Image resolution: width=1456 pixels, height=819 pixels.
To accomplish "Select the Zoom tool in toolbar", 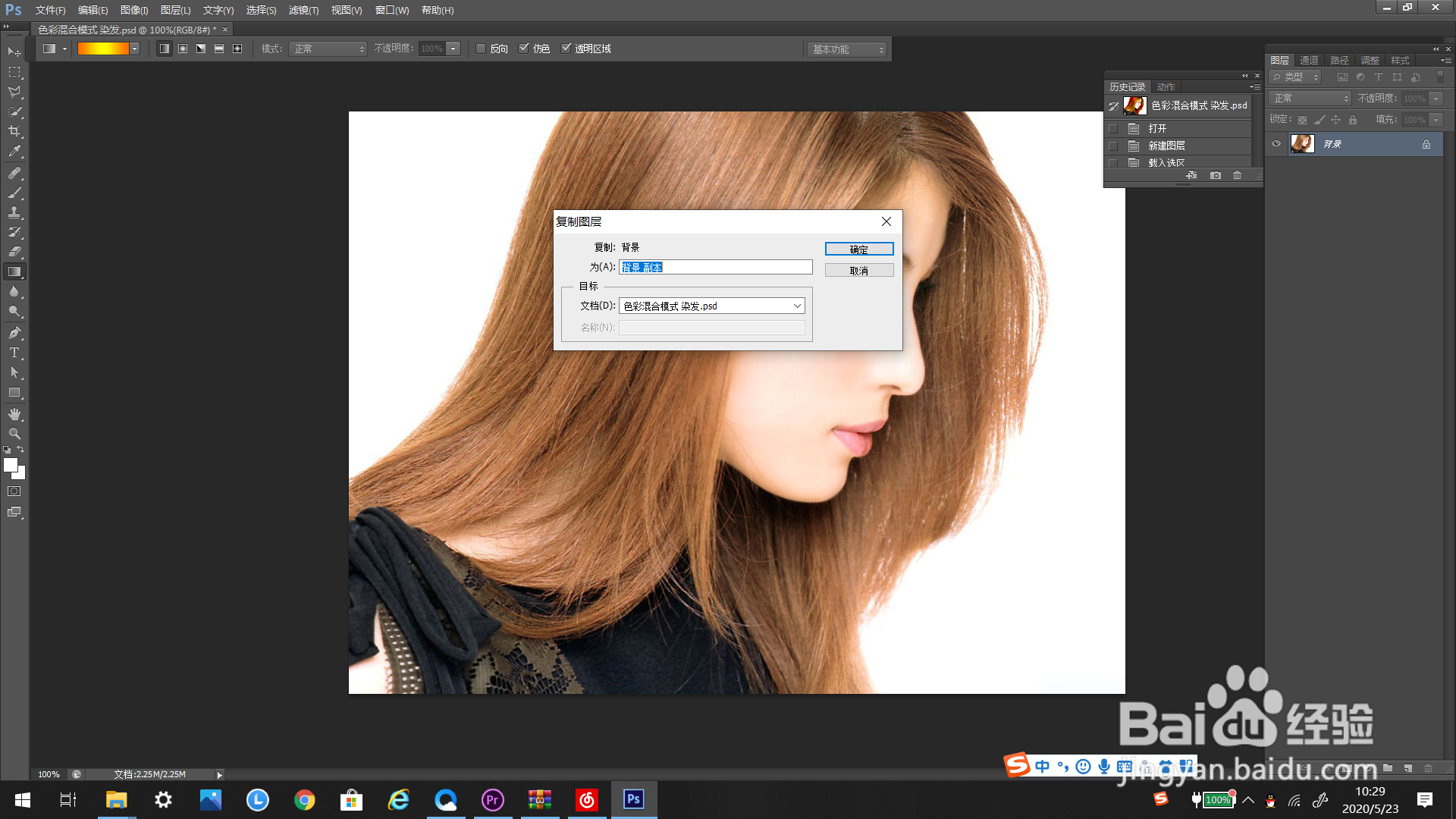I will pos(14,434).
